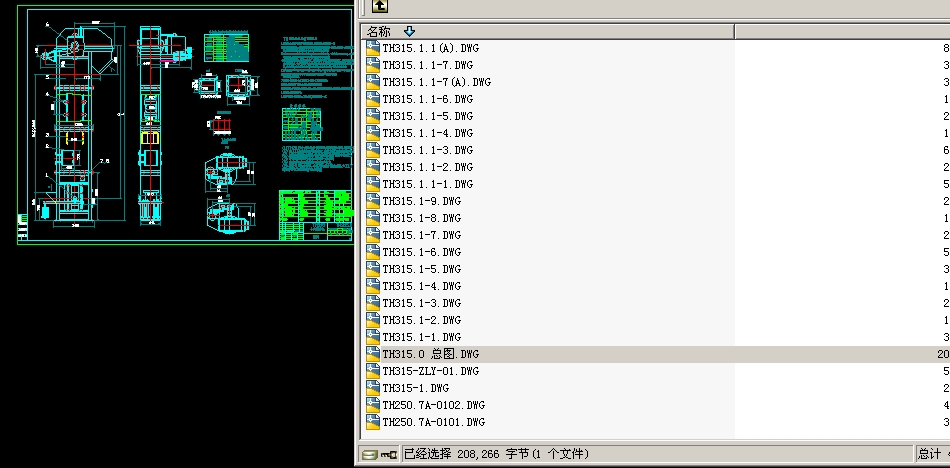Click the 已经选择 208,266 字节 status text

(x=496, y=454)
